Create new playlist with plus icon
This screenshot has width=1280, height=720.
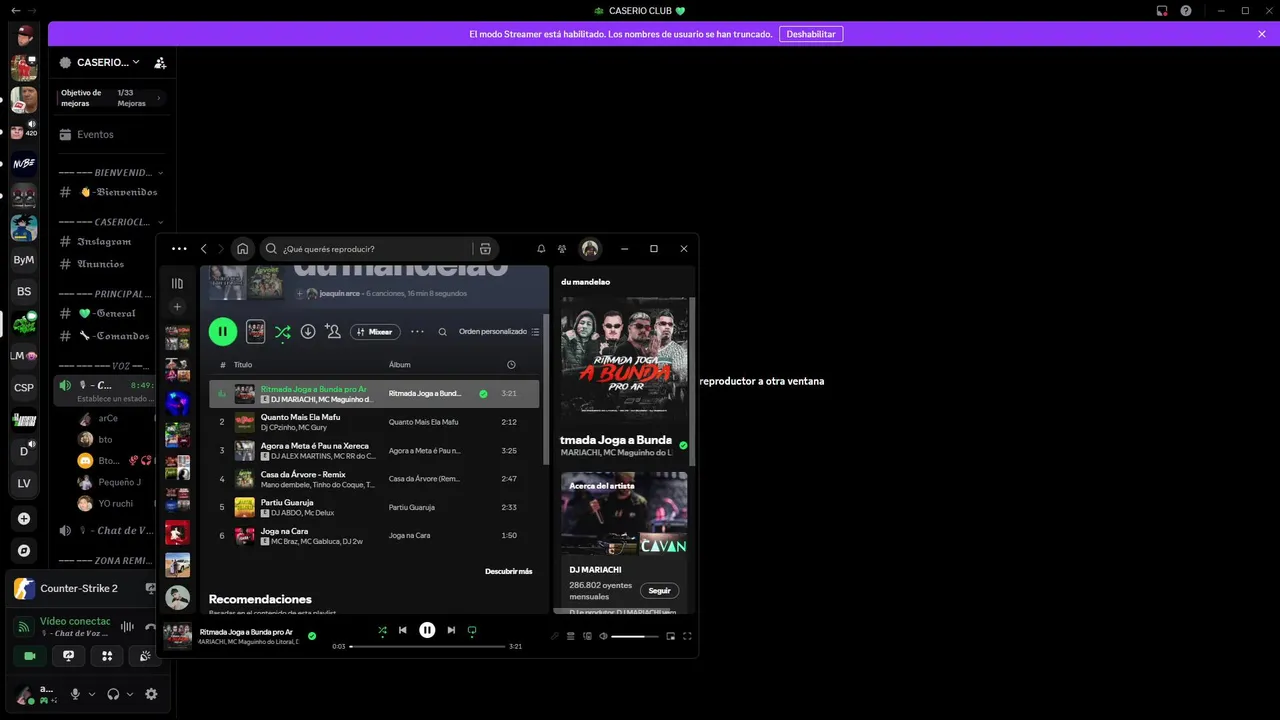click(x=177, y=307)
